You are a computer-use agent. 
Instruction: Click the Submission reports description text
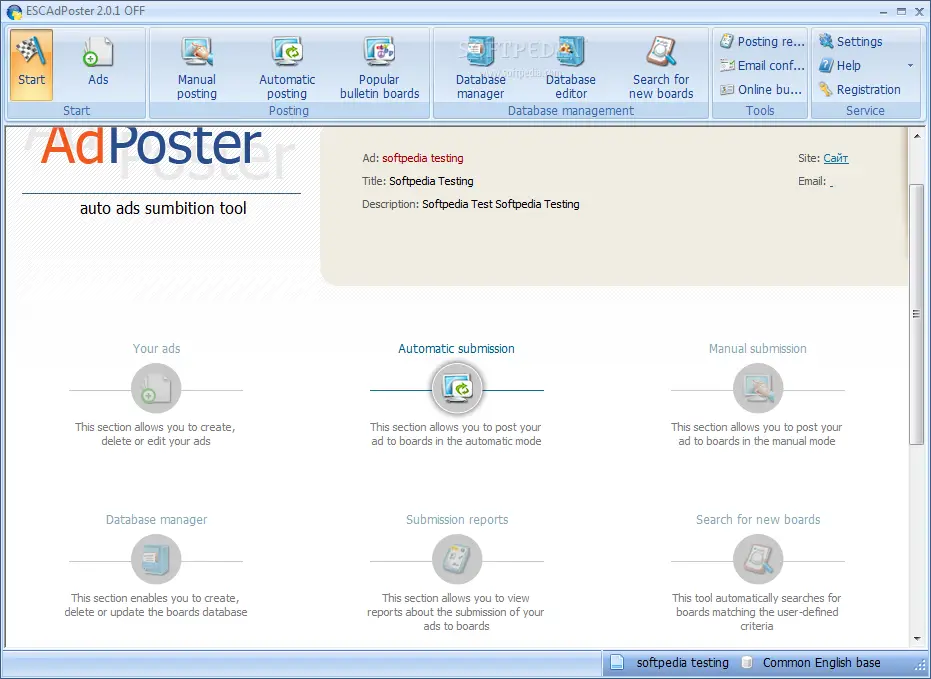456,612
